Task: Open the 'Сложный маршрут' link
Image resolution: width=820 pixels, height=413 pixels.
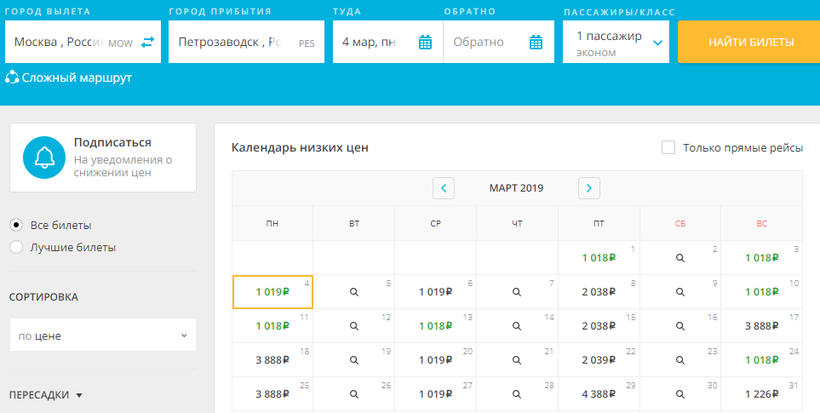Action: coord(76,77)
